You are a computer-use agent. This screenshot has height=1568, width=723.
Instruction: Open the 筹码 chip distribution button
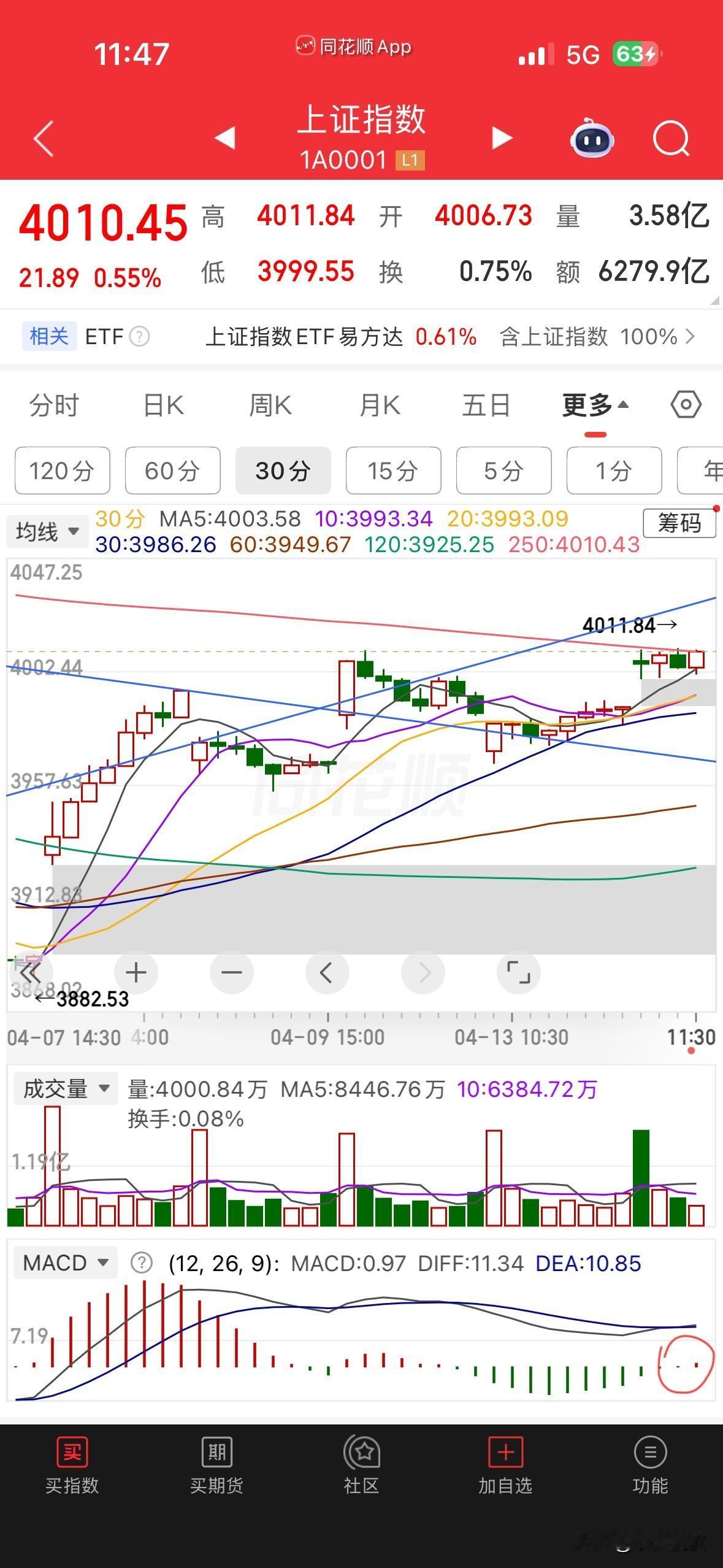[679, 523]
